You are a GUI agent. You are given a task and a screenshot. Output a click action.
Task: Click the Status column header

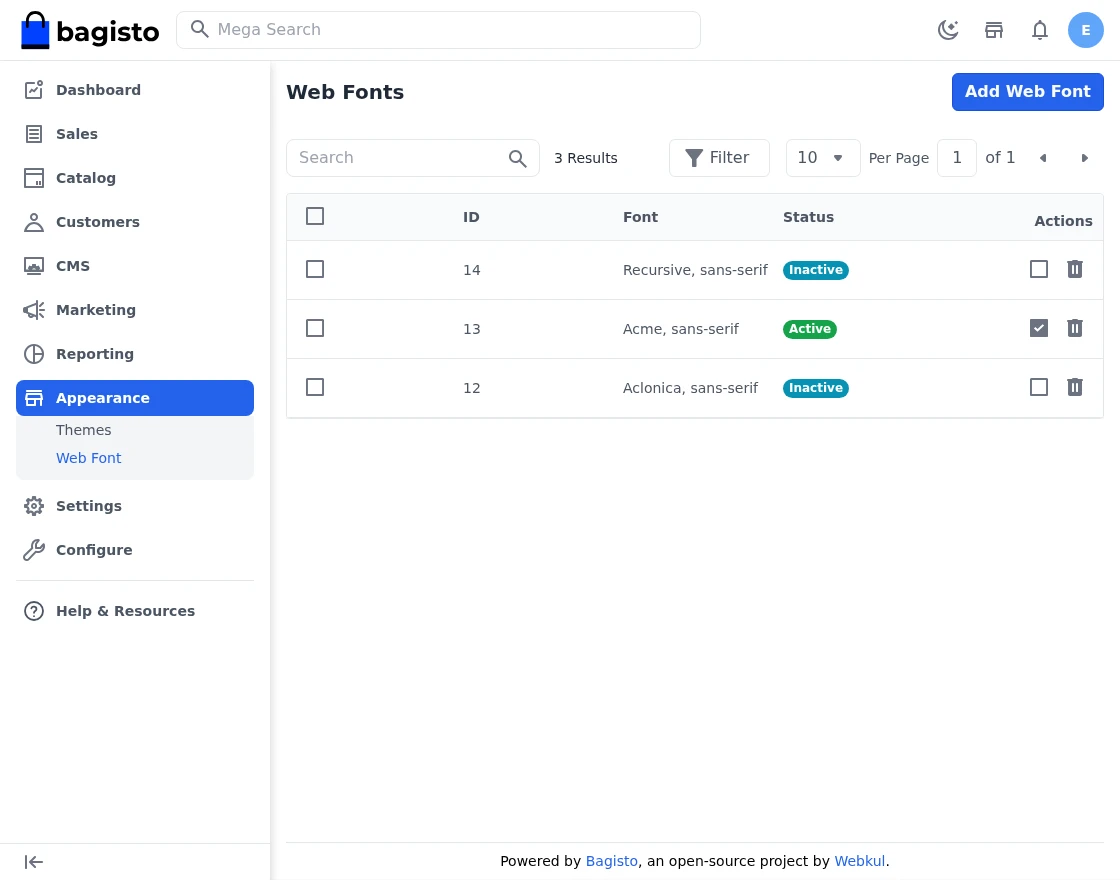click(x=808, y=217)
